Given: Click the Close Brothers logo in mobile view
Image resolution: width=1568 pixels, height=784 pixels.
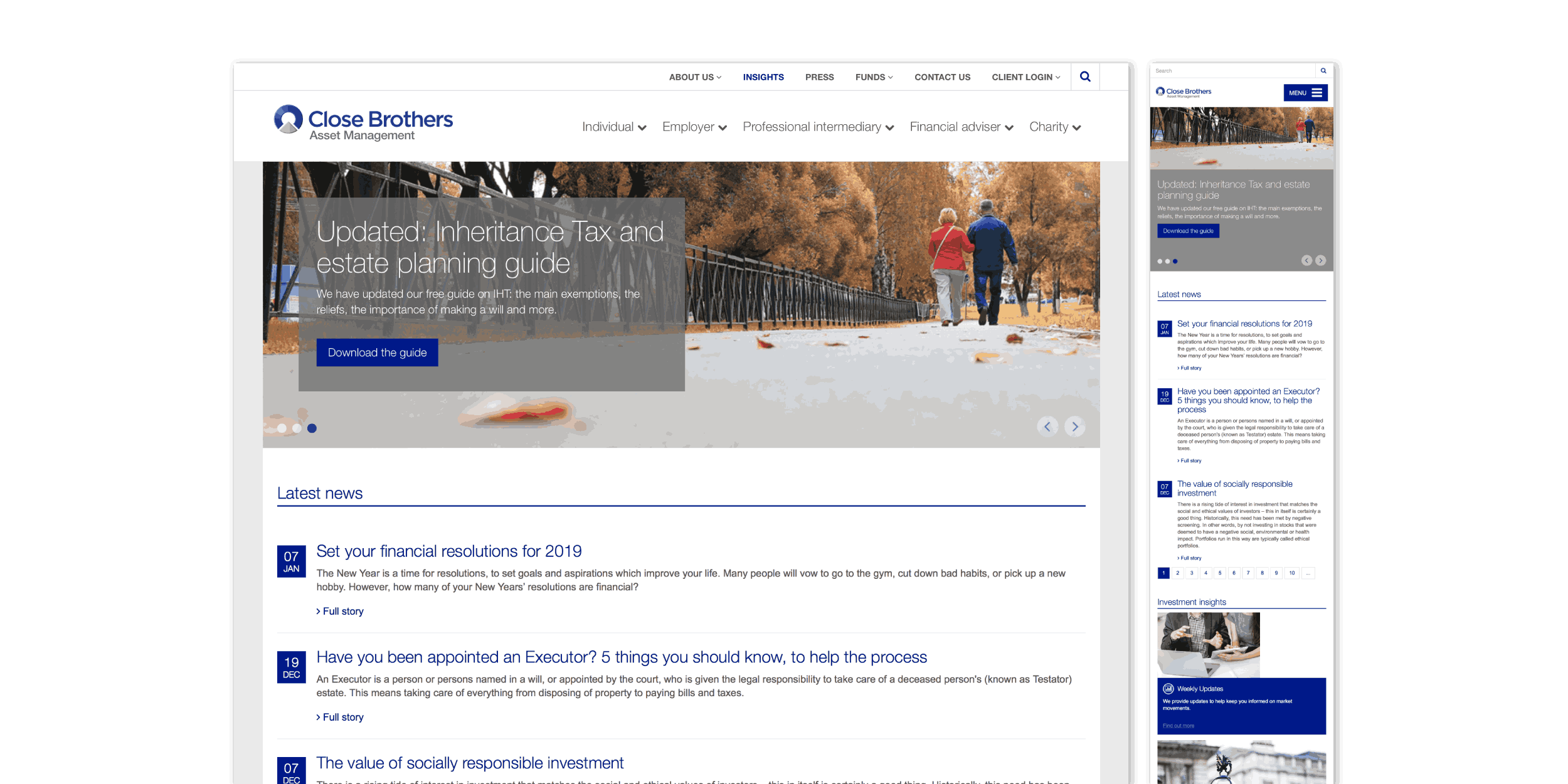Looking at the screenshot, I should point(1184,92).
